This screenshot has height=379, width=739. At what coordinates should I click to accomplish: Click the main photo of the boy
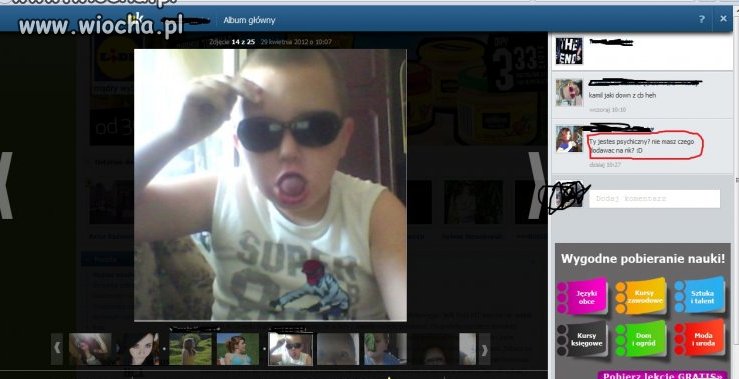click(271, 185)
